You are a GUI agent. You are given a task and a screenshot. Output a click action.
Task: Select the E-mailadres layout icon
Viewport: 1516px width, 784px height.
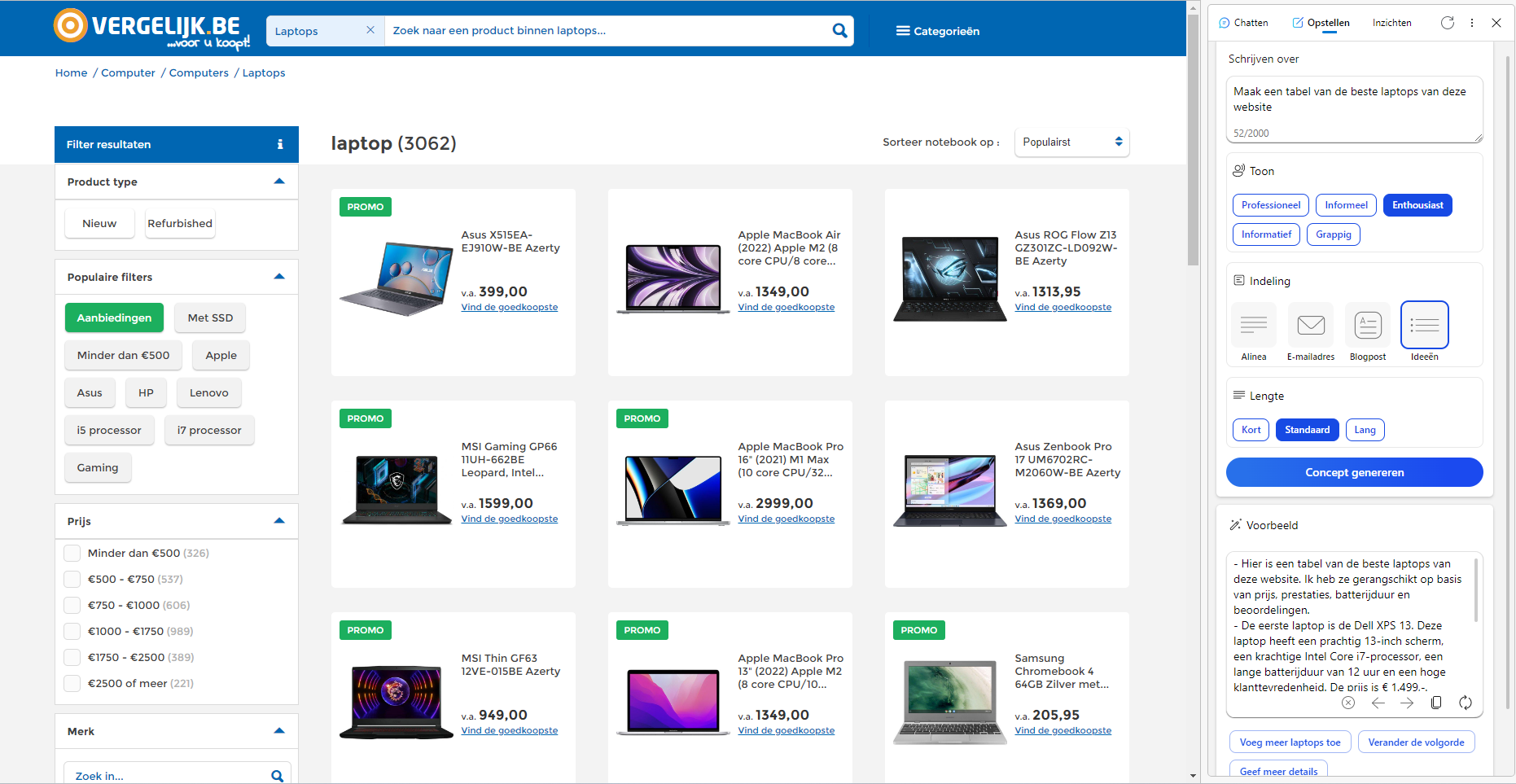[x=1311, y=325]
